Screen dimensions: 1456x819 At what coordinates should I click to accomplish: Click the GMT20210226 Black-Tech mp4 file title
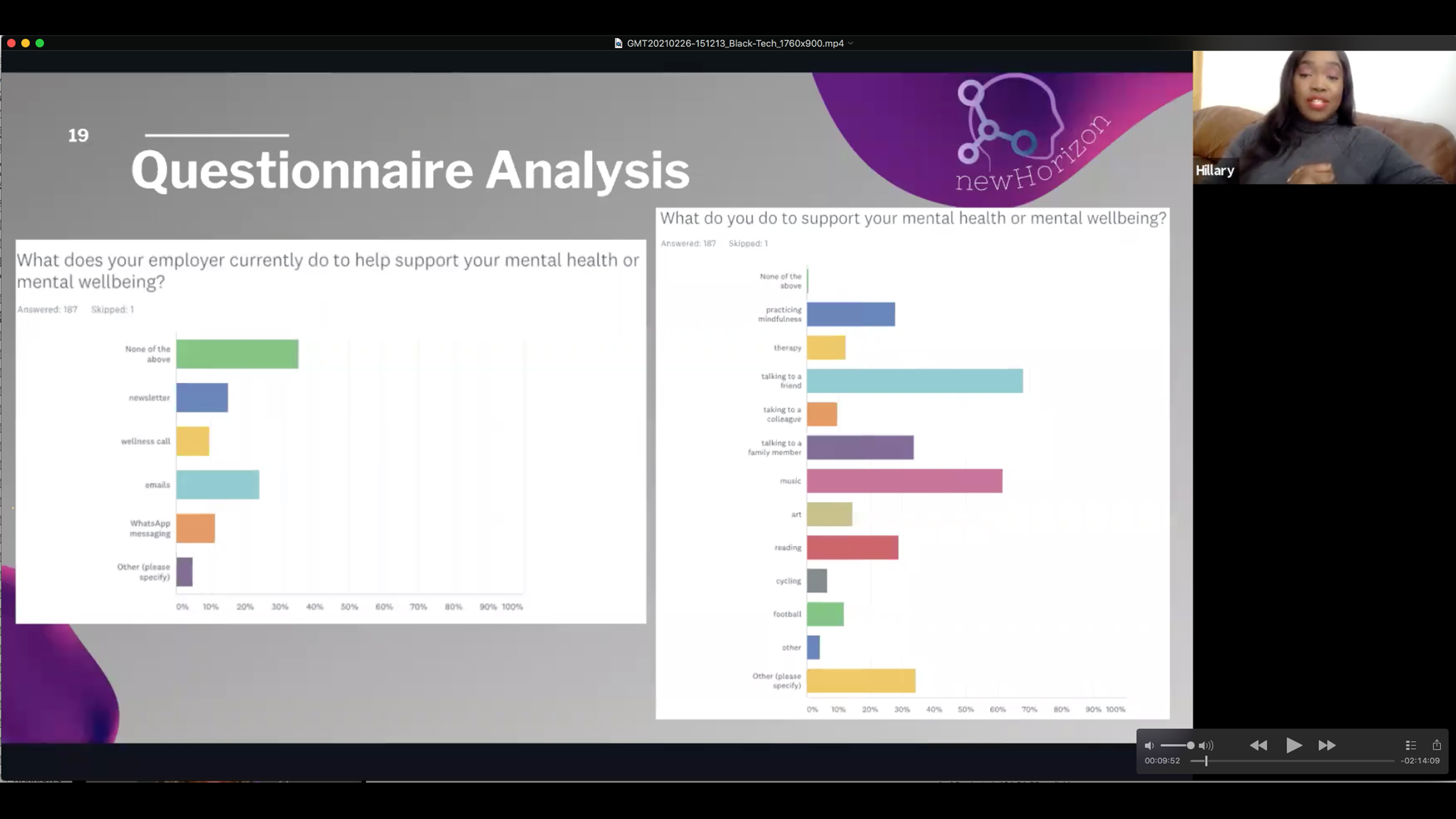[735, 43]
